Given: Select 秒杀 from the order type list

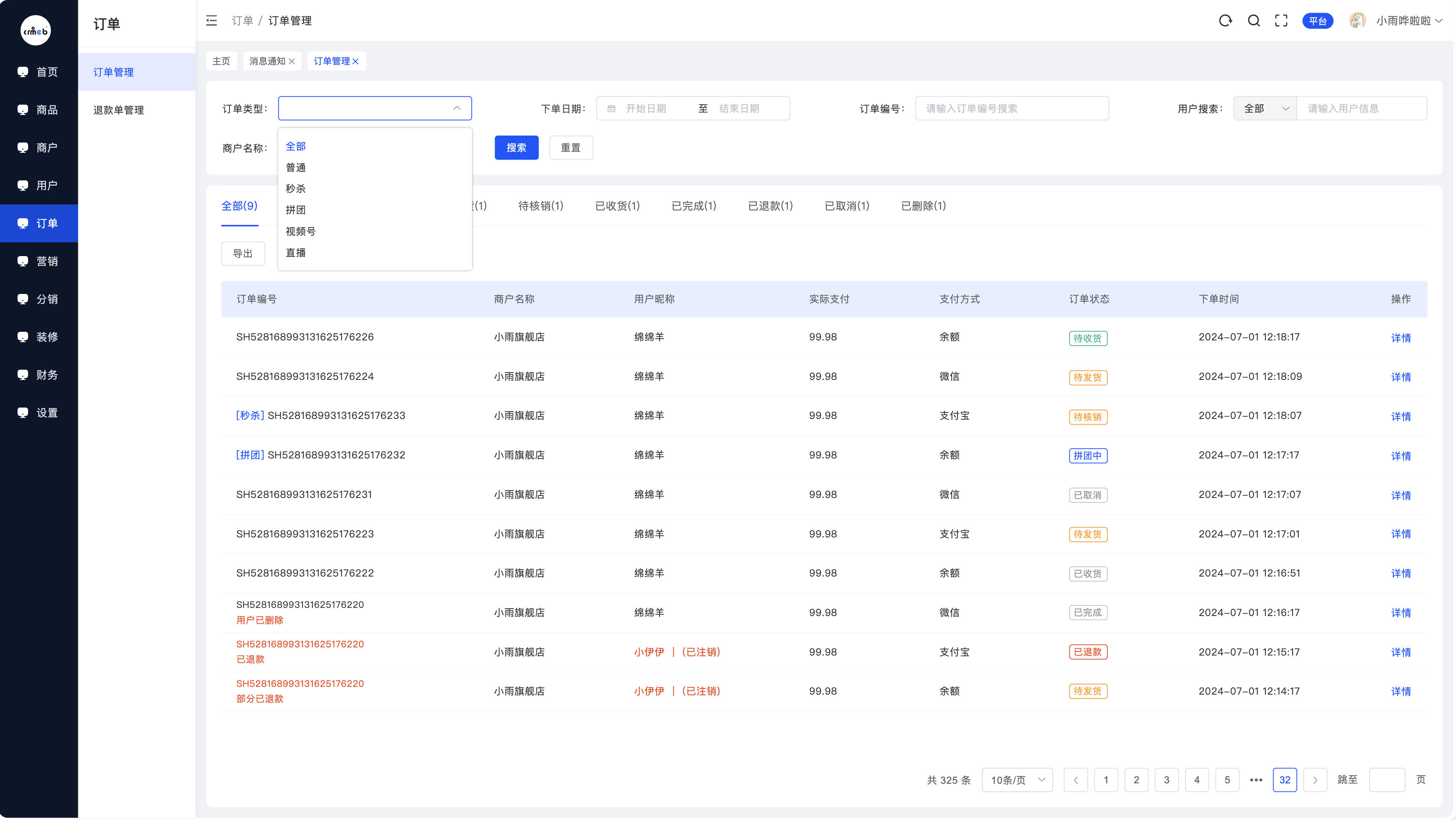Looking at the screenshot, I should click(296, 189).
